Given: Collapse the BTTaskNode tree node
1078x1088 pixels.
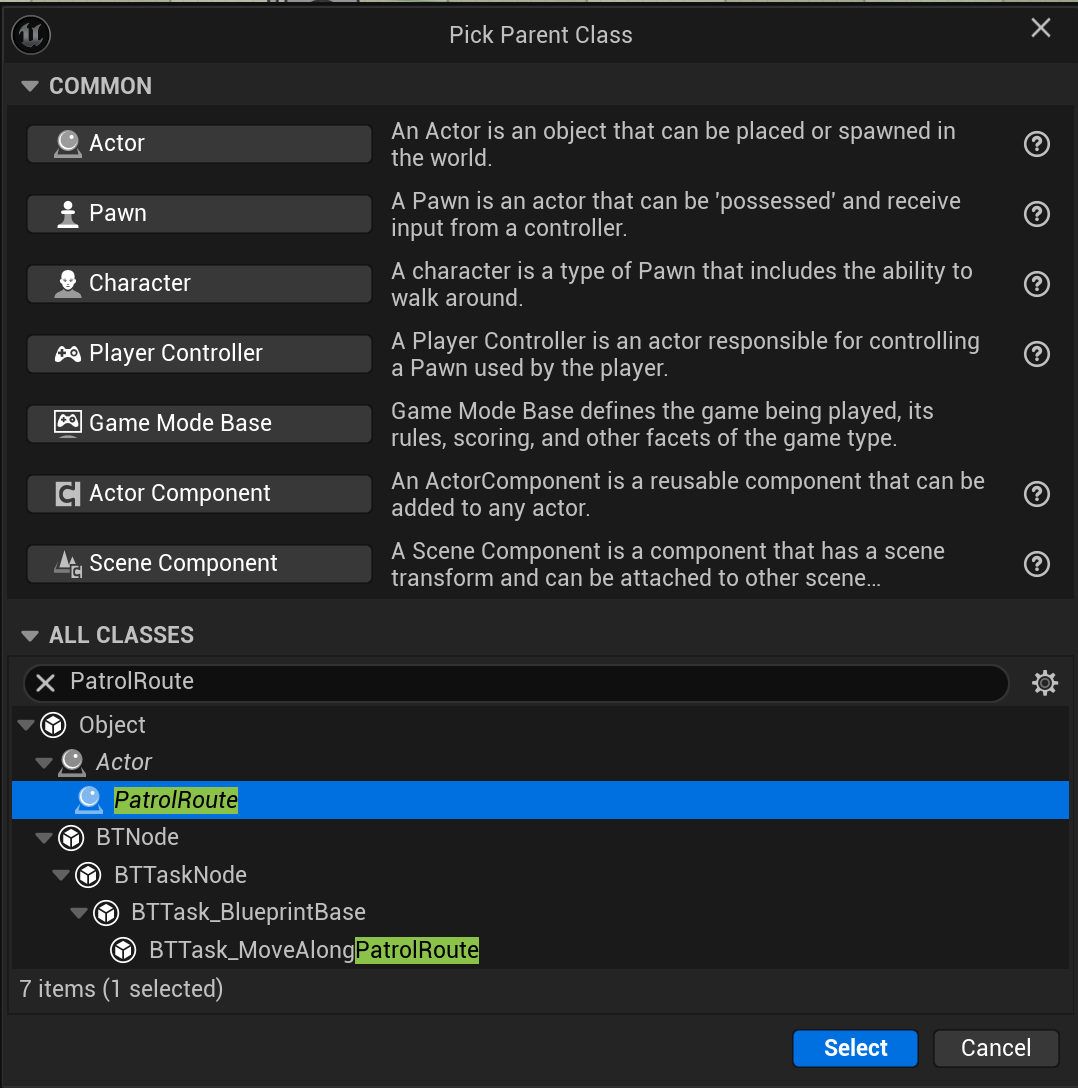Looking at the screenshot, I should [x=62, y=875].
